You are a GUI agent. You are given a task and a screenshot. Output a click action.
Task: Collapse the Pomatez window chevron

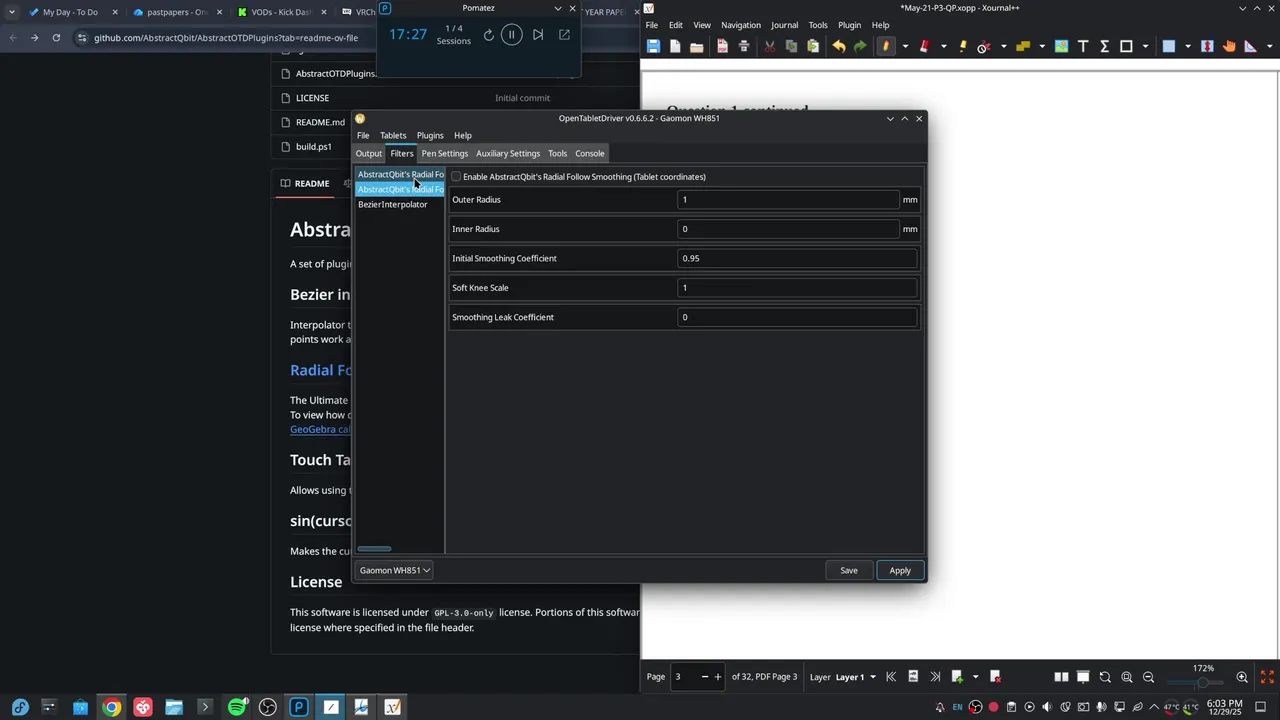[558, 8]
